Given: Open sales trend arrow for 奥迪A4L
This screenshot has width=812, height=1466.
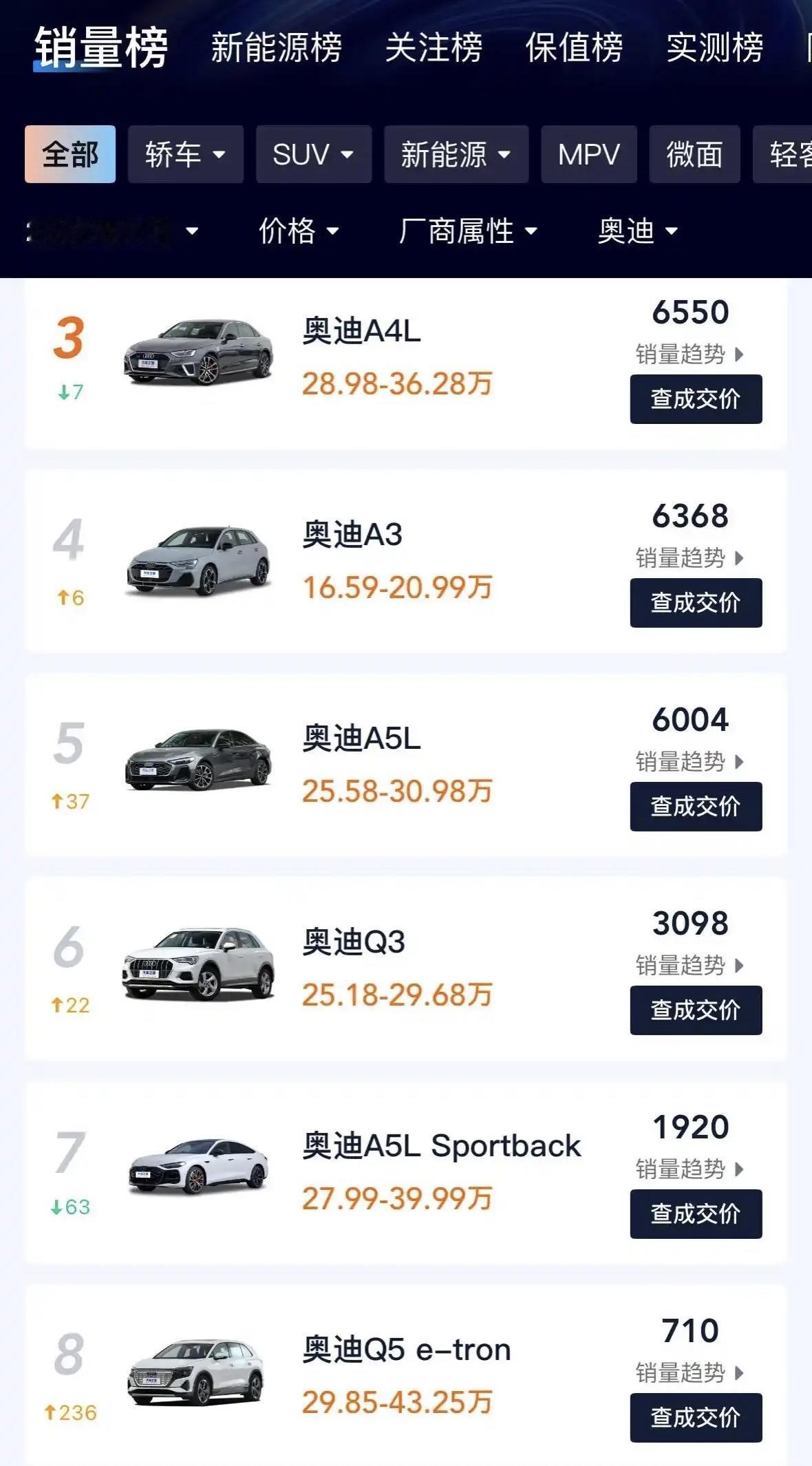Looking at the screenshot, I should [739, 354].
